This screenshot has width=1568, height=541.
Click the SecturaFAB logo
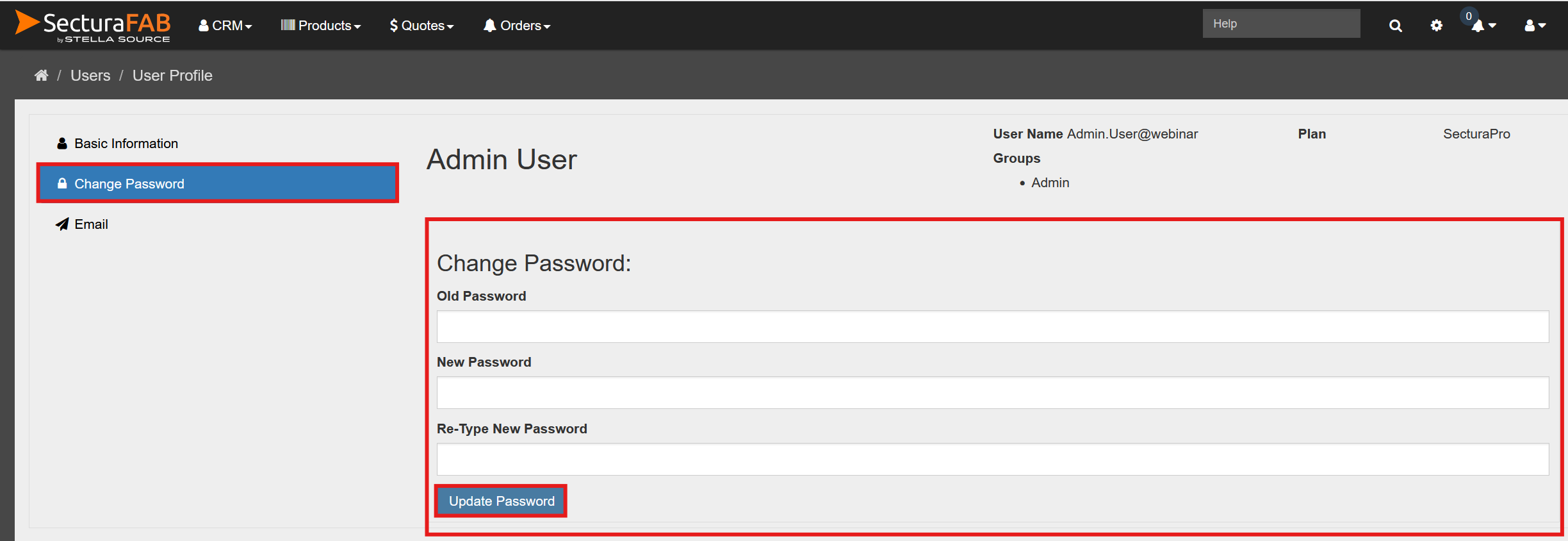[x=93, y=26]
